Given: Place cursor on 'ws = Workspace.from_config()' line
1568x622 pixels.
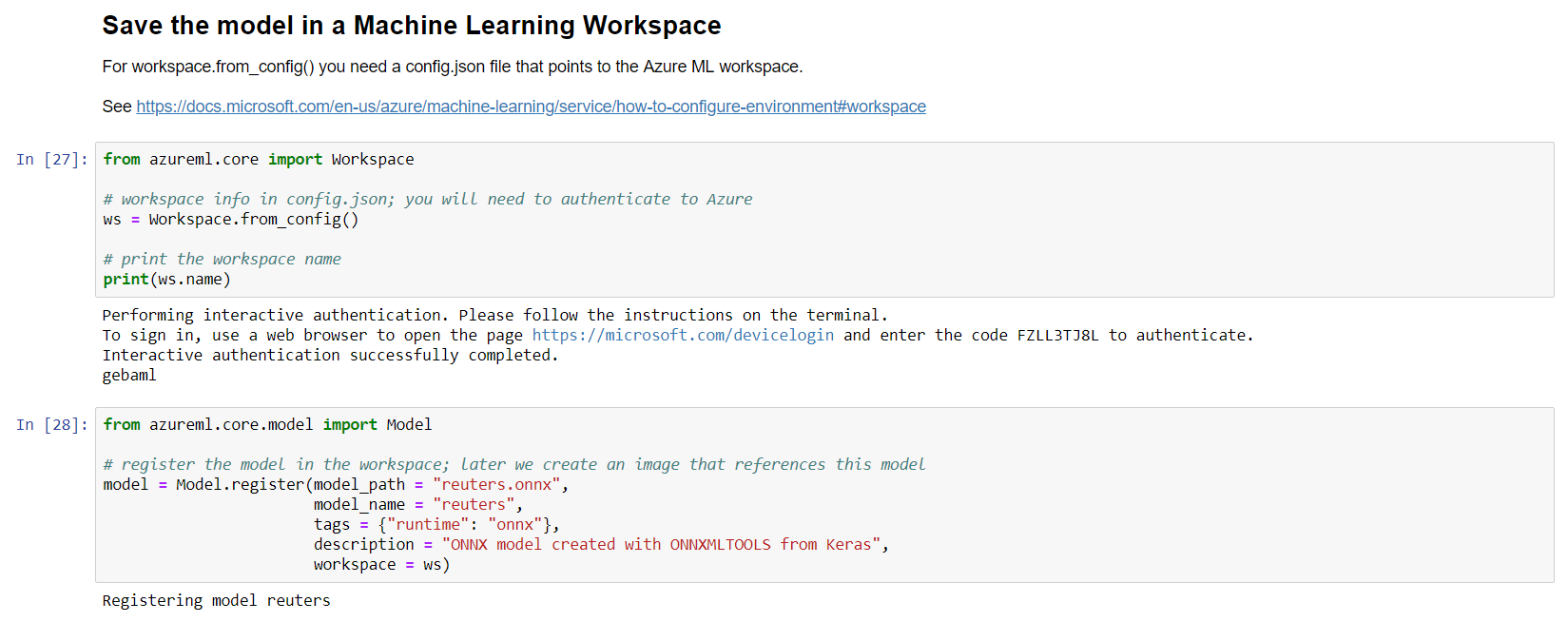Looking at the screenshot, I should (230, 220).
